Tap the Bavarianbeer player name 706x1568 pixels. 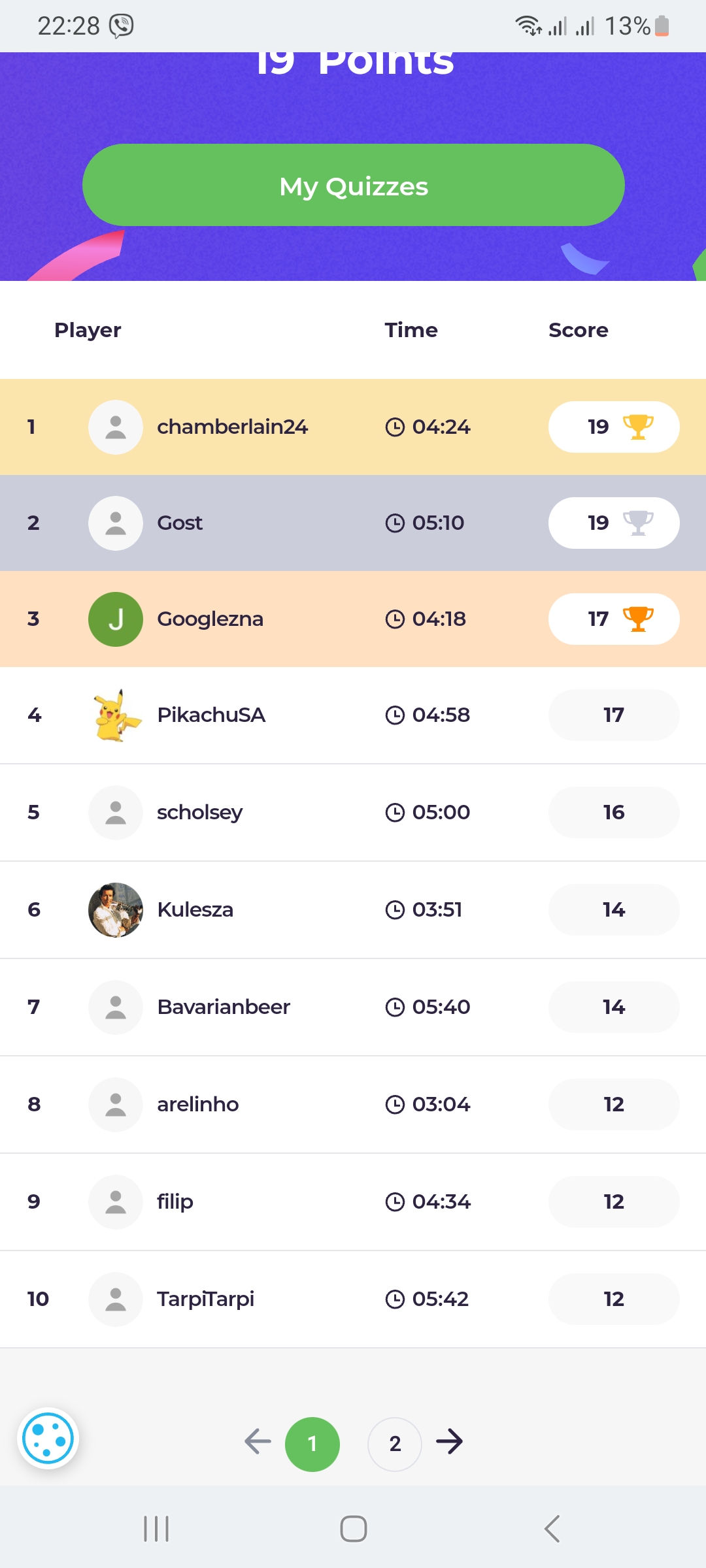click(x=224, y=1007)
